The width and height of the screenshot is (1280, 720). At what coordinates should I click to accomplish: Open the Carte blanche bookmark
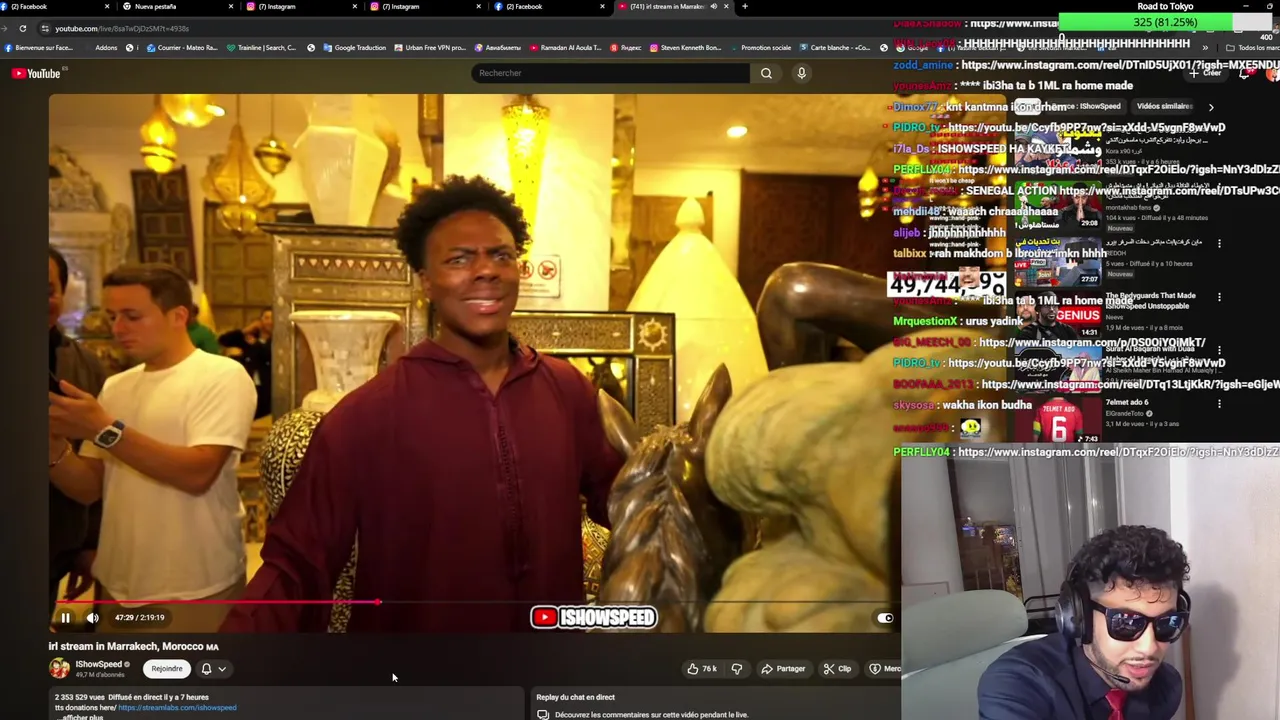pos(835,48)
